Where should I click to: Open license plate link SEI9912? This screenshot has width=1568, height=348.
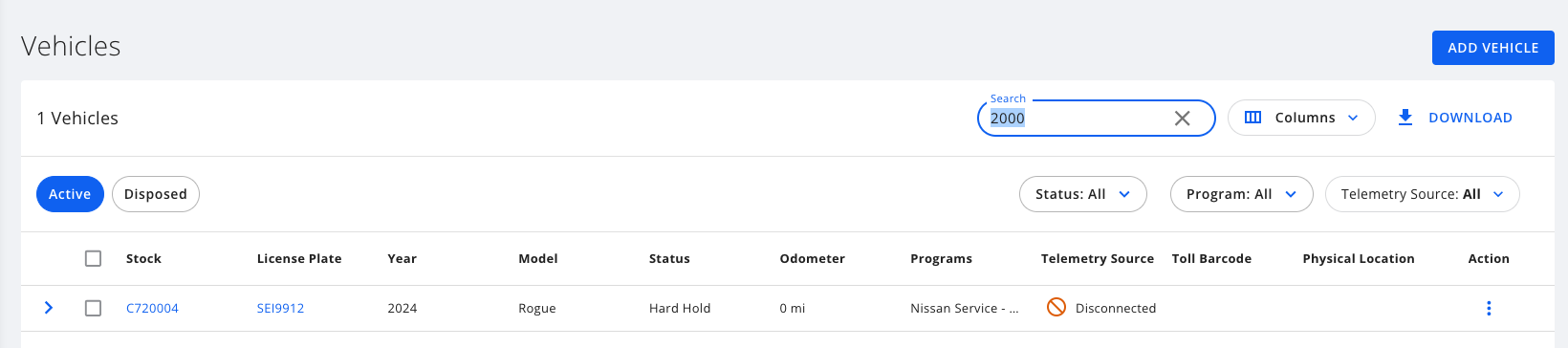tap(280, 308)
